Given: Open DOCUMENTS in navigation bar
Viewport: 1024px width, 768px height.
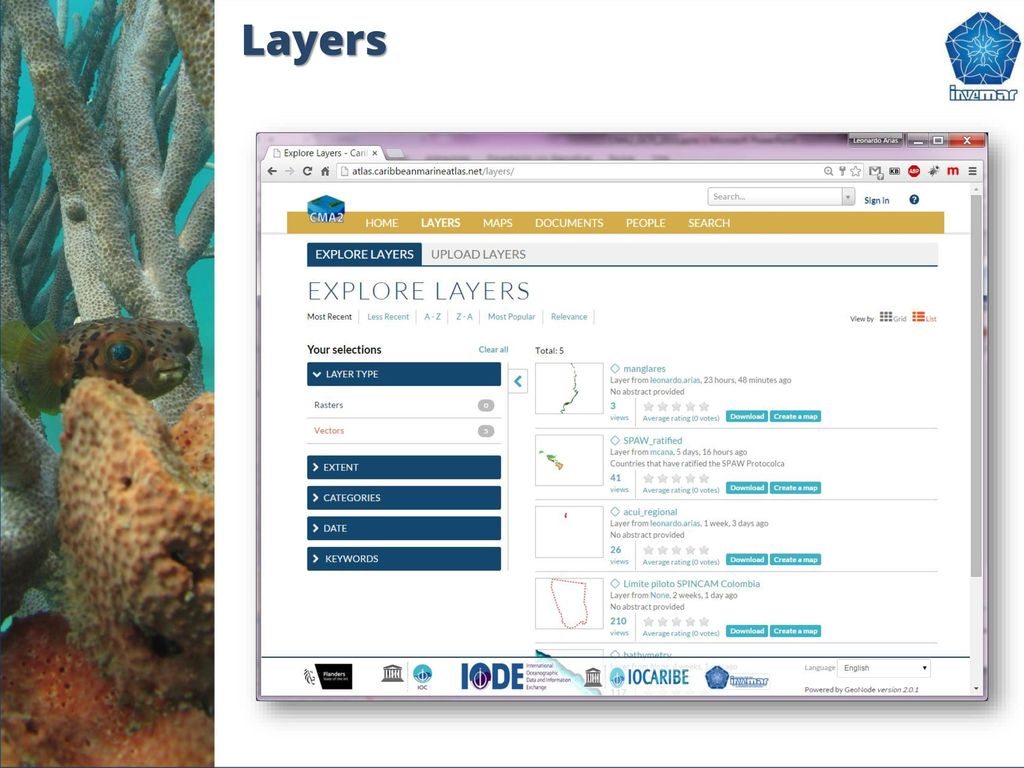Looking at the screenshot, I should 569,223.
